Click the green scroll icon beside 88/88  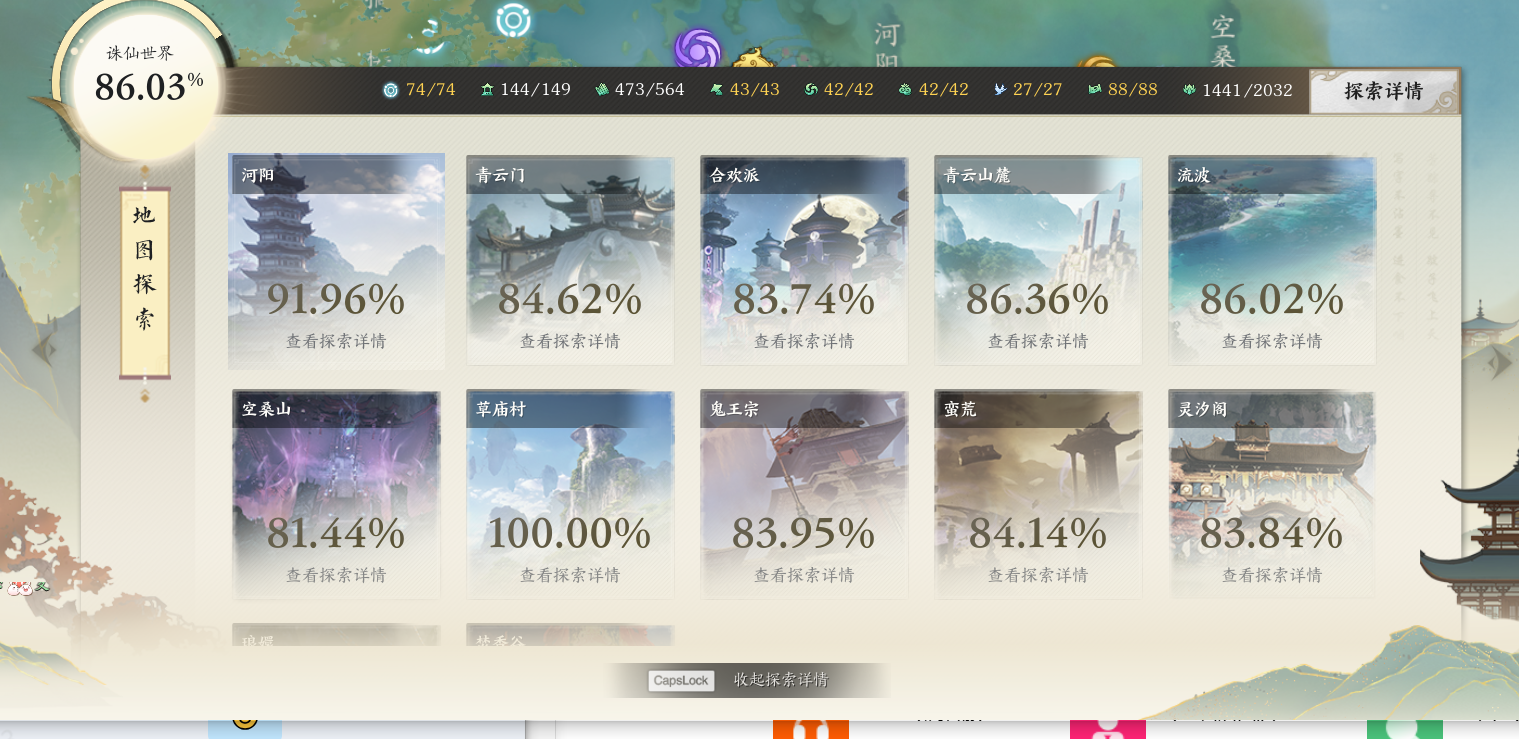point(1095,90)
